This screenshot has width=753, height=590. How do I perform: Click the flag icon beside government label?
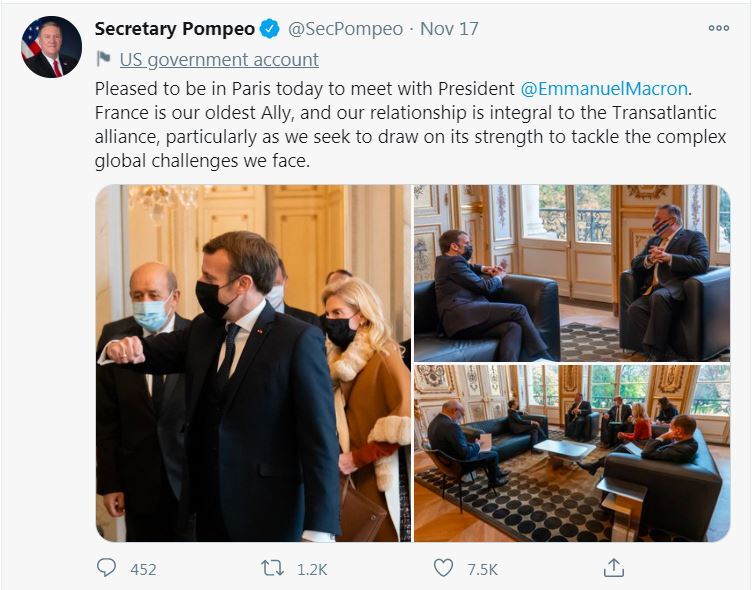[x=104, y=59]
